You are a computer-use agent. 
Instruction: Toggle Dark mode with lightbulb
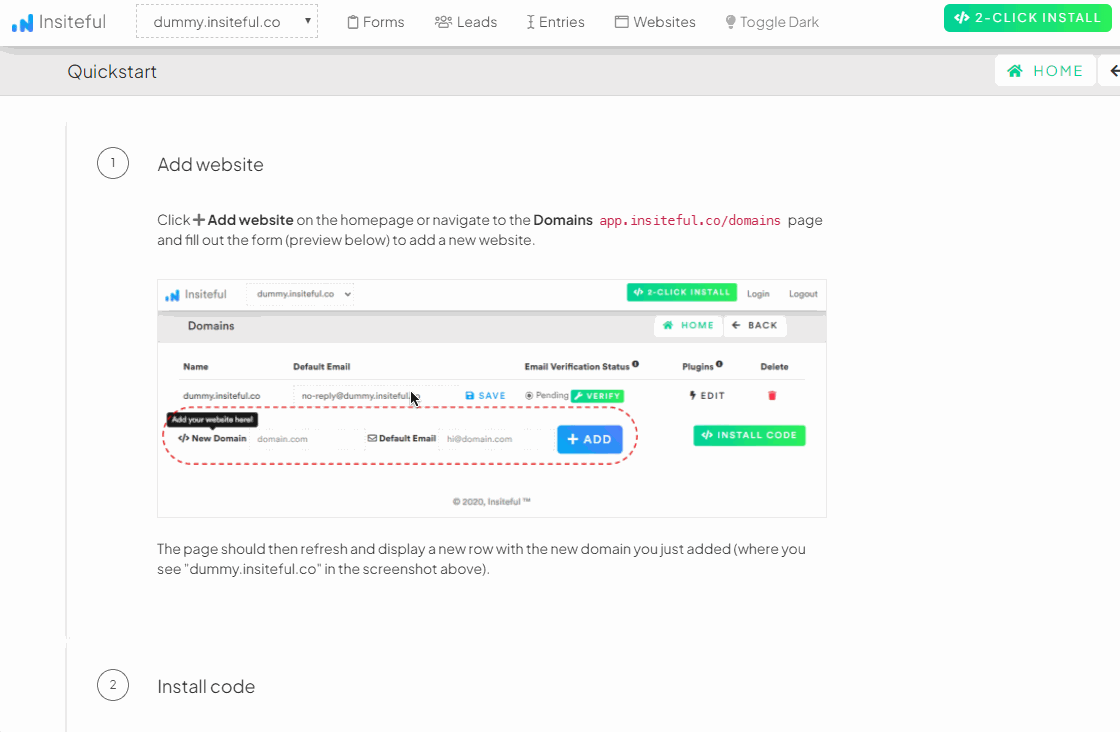772,22
